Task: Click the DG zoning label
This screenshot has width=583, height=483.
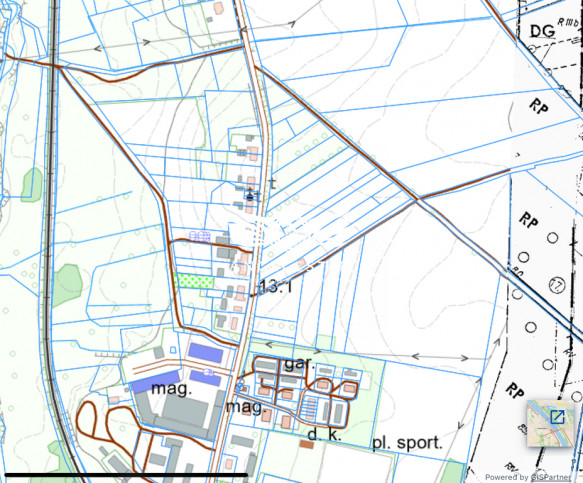Action: 542,31
